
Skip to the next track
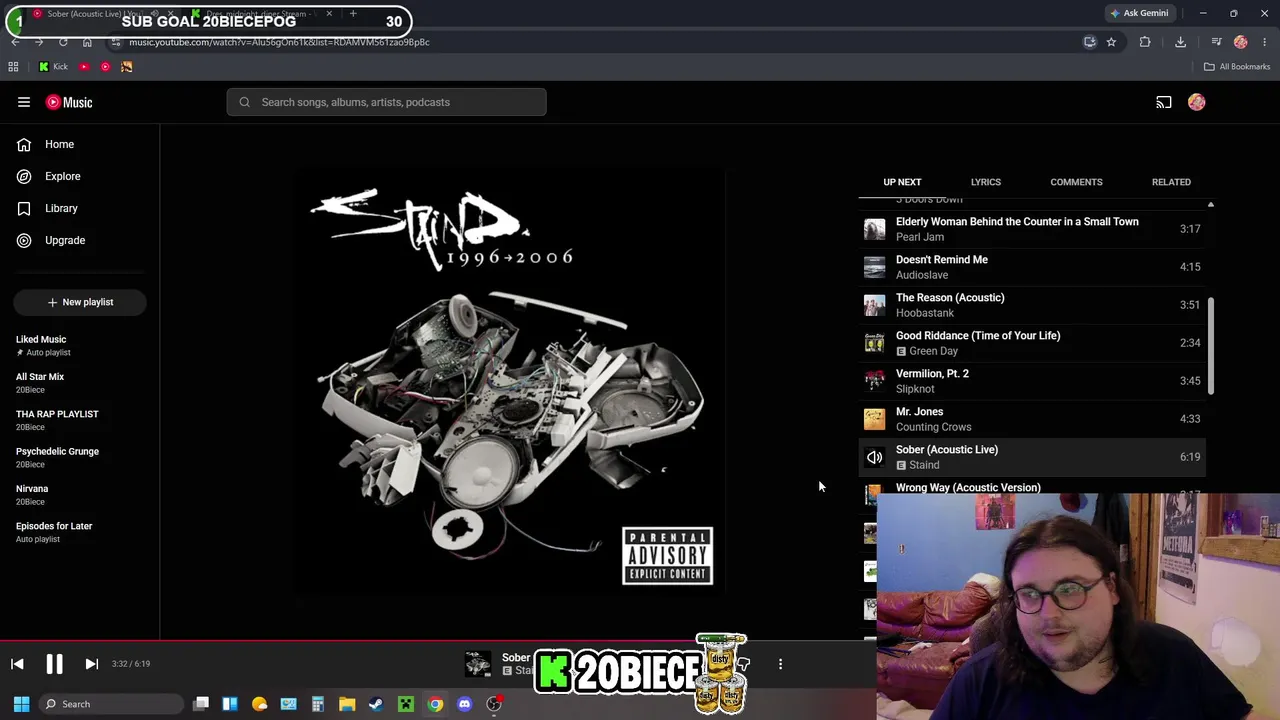[91, 664]
